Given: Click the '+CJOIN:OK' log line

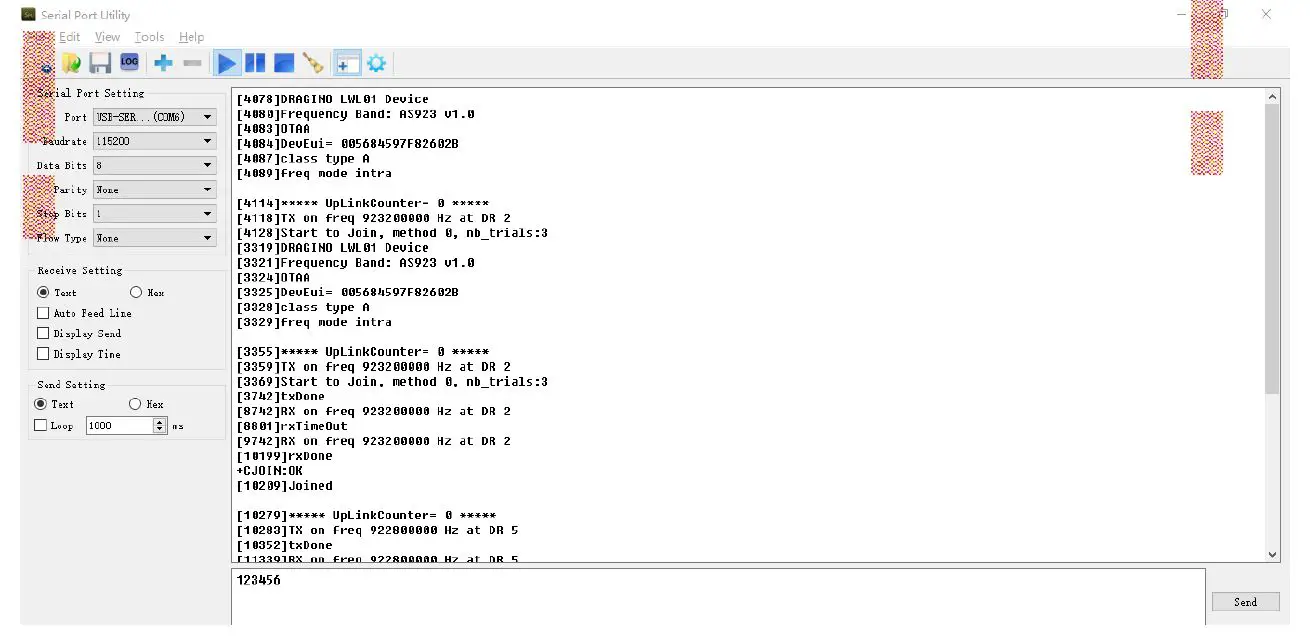Looking at the screenshot, I should coord(269,471).
